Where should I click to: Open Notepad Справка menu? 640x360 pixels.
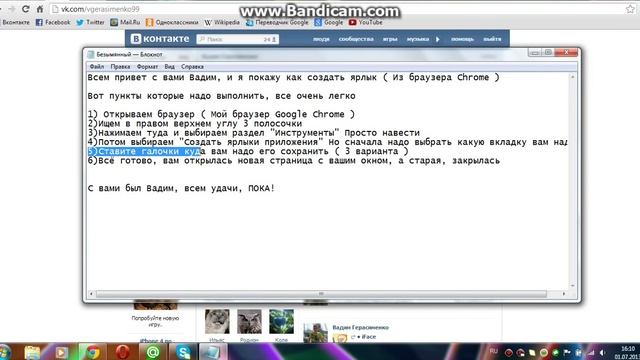(192, 67)
